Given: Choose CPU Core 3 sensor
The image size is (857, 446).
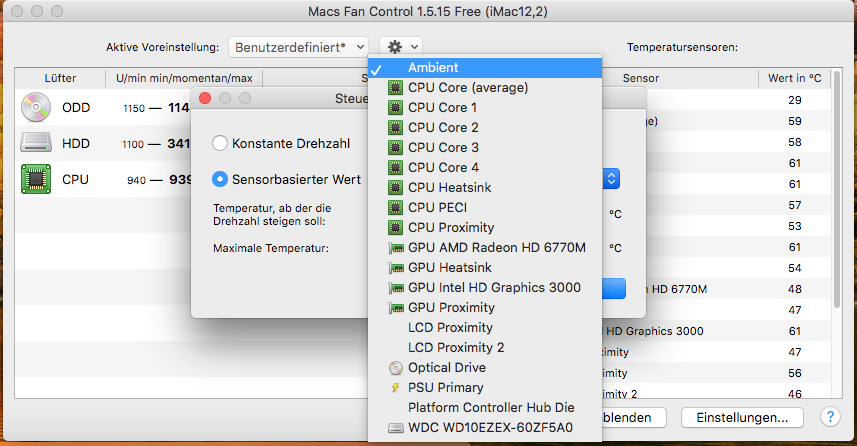Looking at the screenshot, I should [x=485, y=148].
